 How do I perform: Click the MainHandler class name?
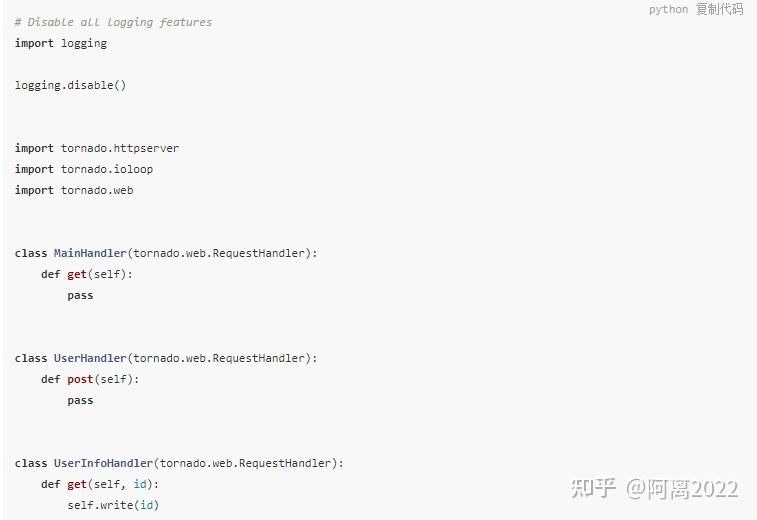90,253
